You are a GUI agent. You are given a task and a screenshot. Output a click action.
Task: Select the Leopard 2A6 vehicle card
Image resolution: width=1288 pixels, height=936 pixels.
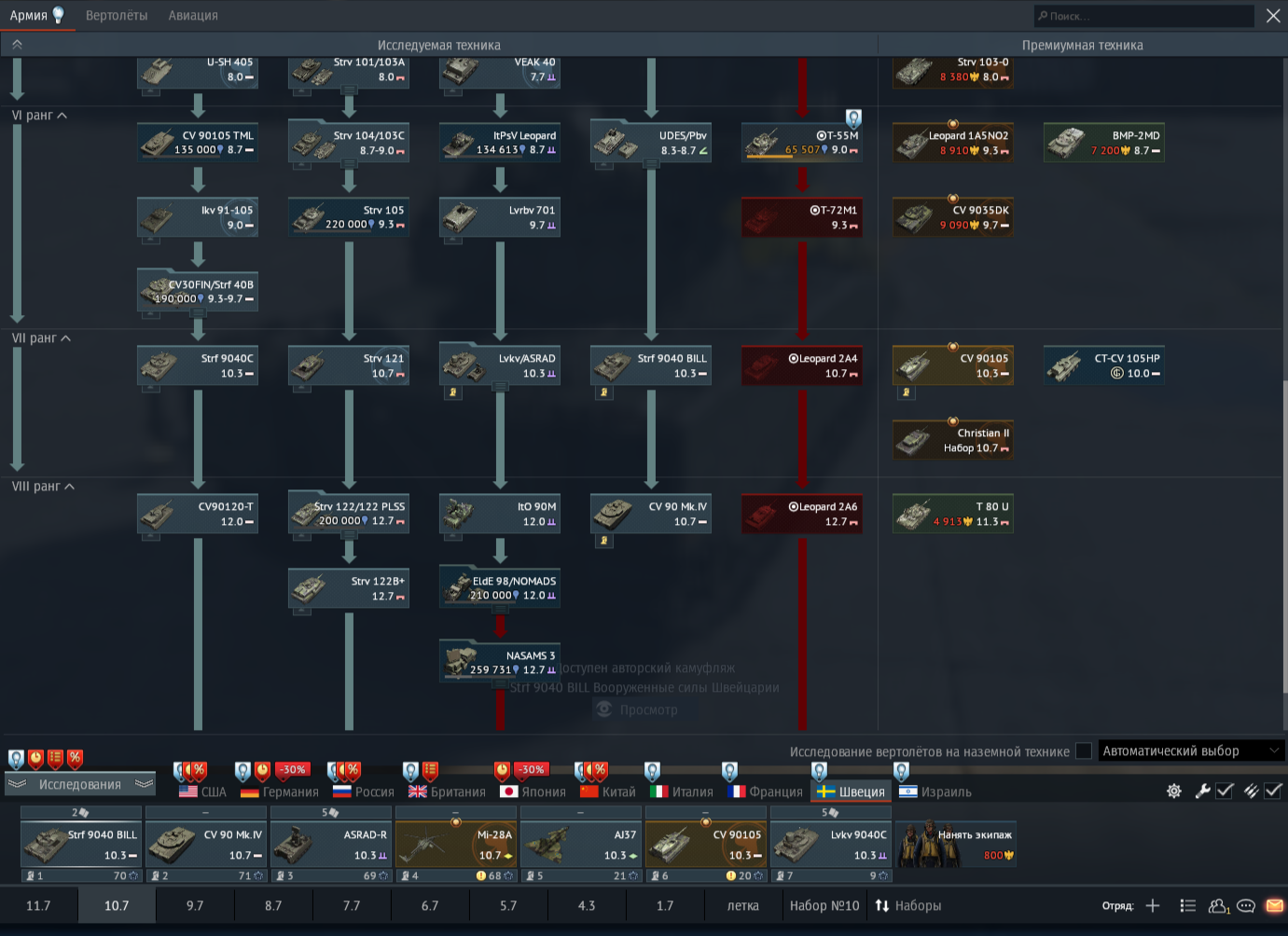[x=802, y=515]
